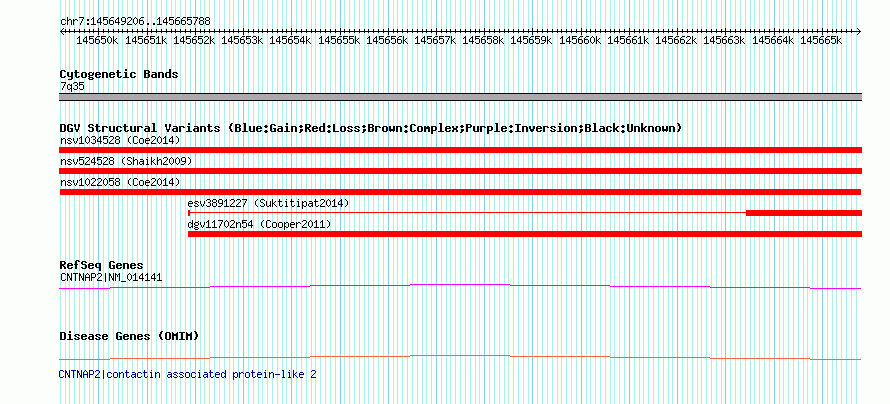Click the Disease Genes (OMIM) track title
Viewport: 890px width, 404px height.
(129, 336)
